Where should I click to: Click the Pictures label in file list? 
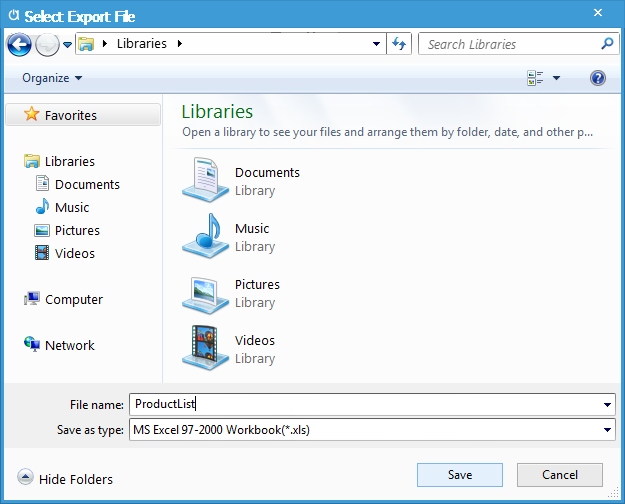click(x=257, y=285)
